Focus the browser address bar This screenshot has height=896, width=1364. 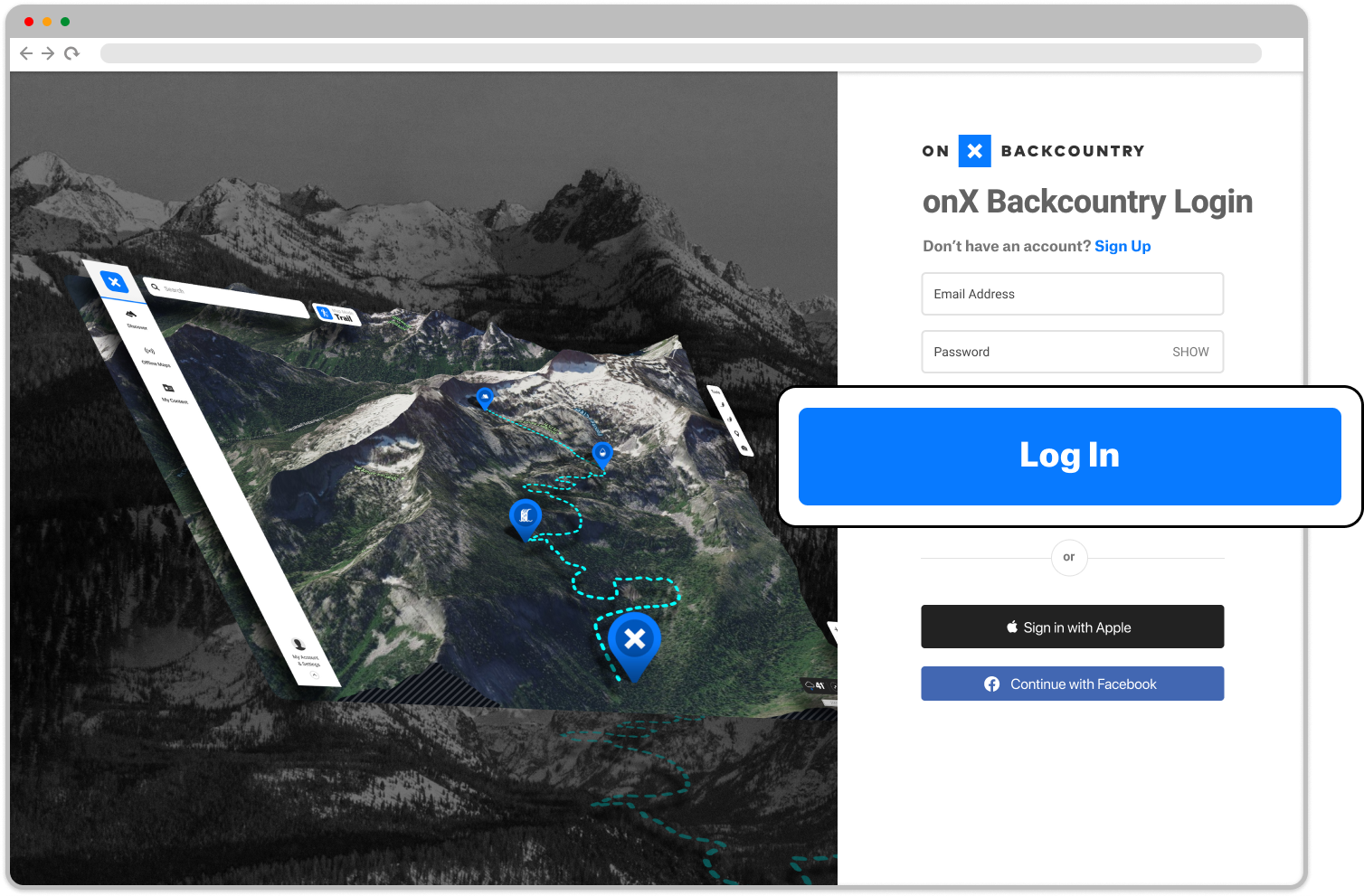click(x=680, y=53)
